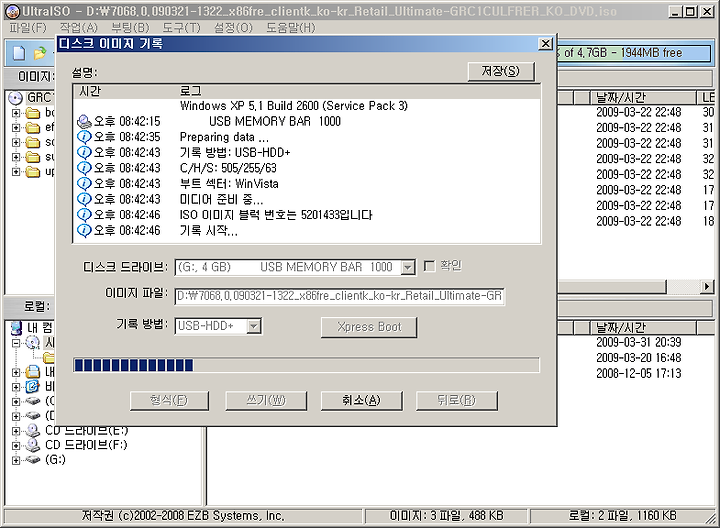Click info icon beside 기록 방법: USB-HDD+ log

(84, 152)
